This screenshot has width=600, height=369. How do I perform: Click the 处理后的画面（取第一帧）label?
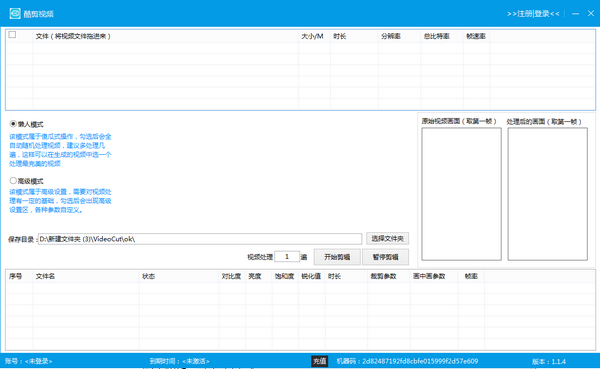(544, 122)
